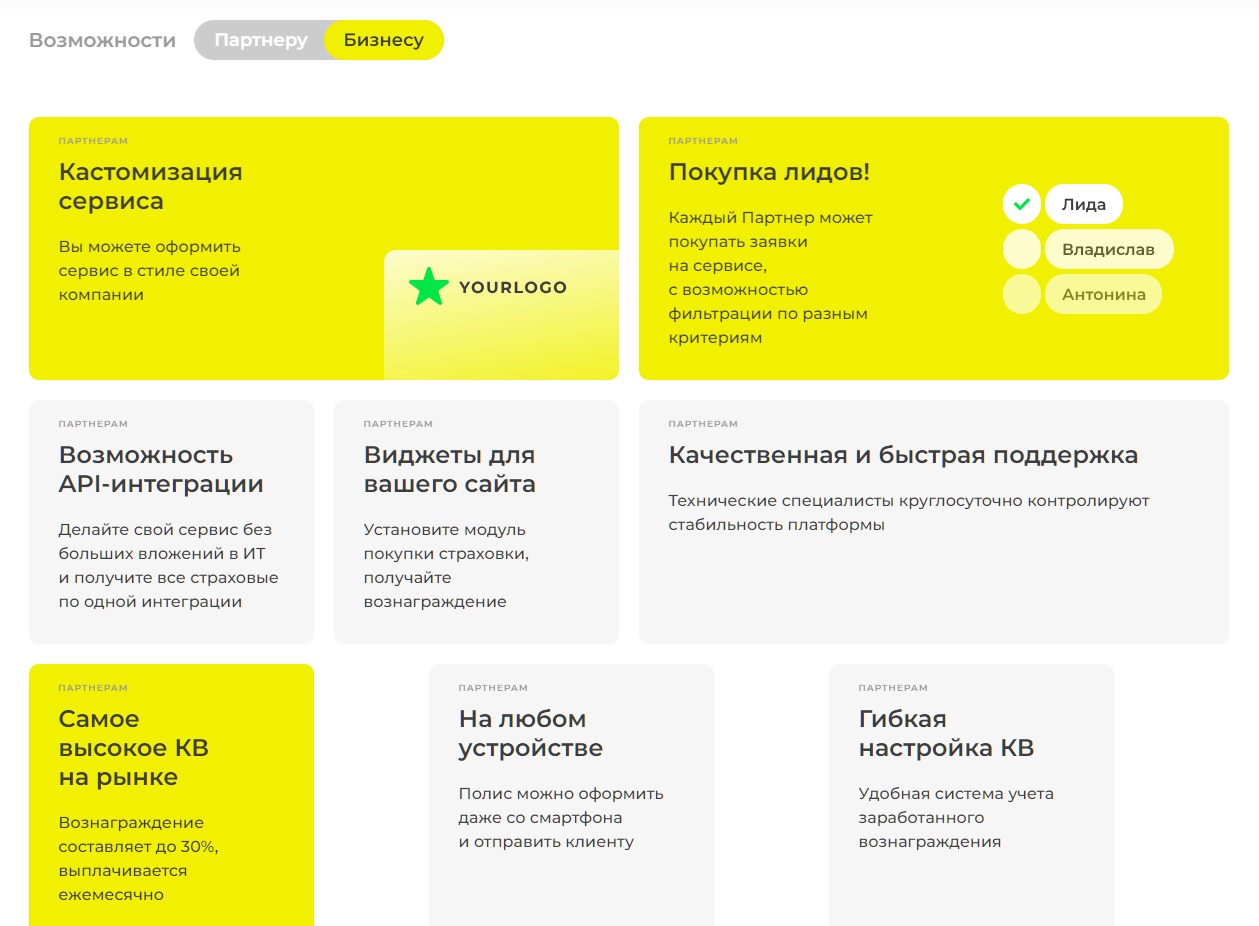Open the Покупка лидов! card heading
Screen dimensions: 1259x926
(x=769, y=172)
